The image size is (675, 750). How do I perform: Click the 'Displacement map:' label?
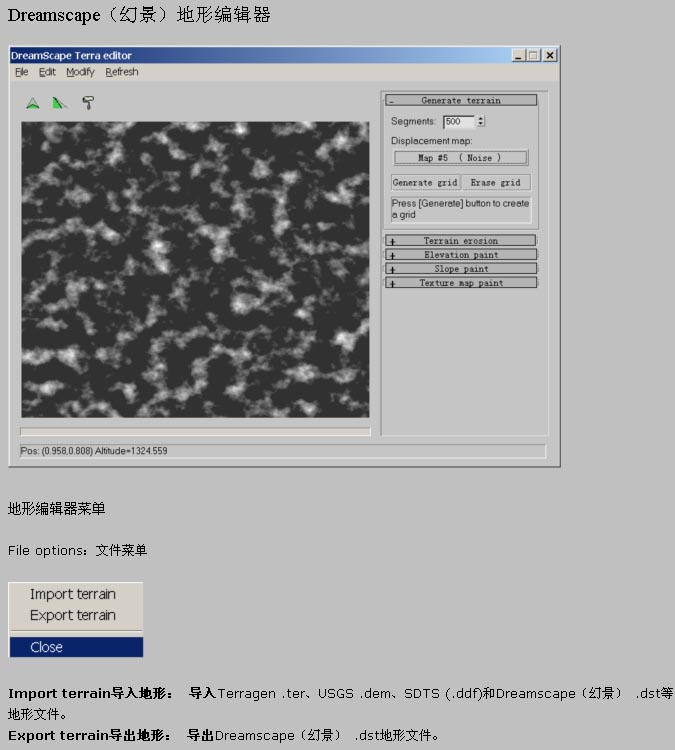pos(432,141)
